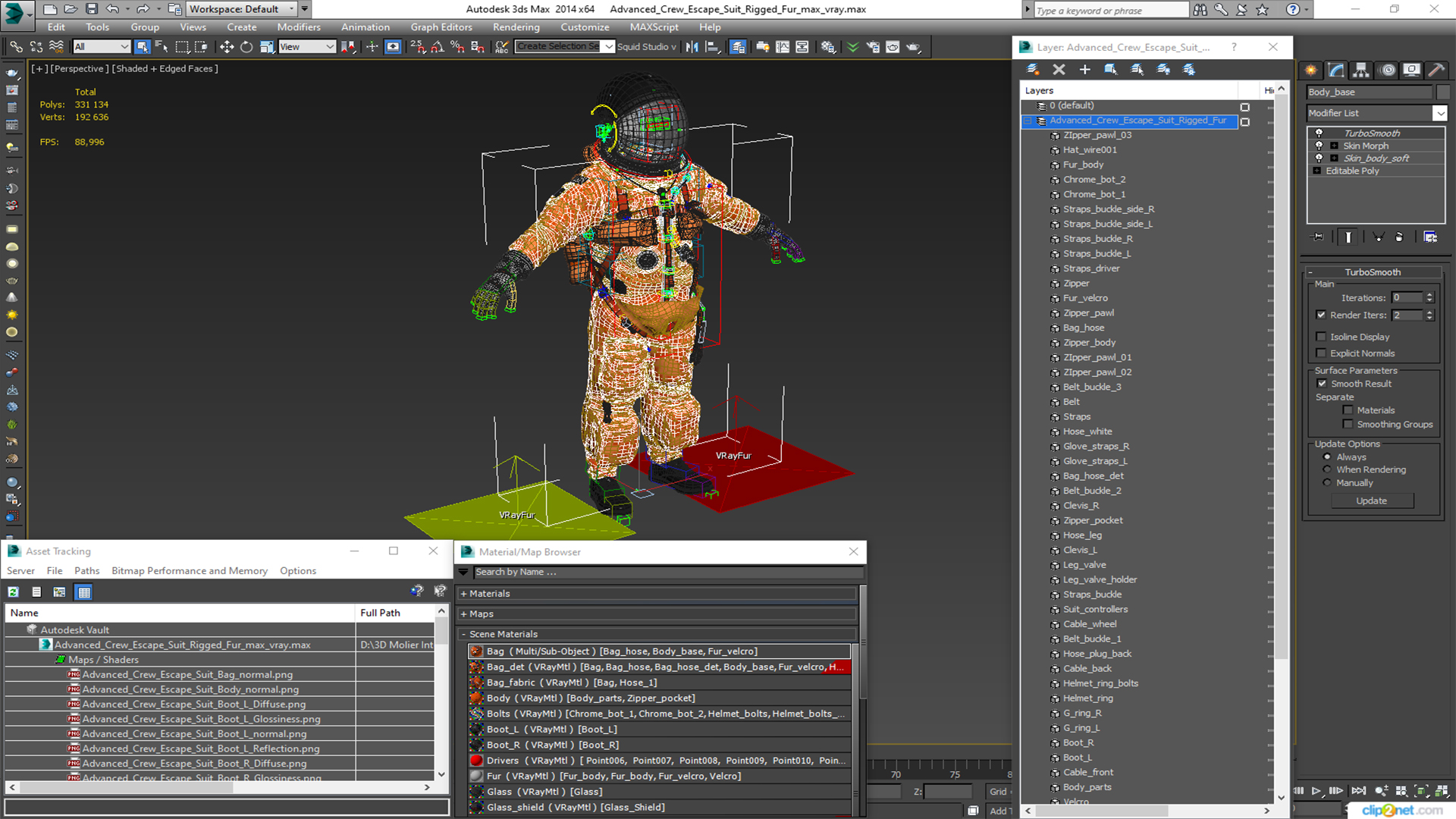The image size is (1456, 819).
Task: Toggle the Angle Snap icon
Action: pyautogui.click(x=438, y=47)
